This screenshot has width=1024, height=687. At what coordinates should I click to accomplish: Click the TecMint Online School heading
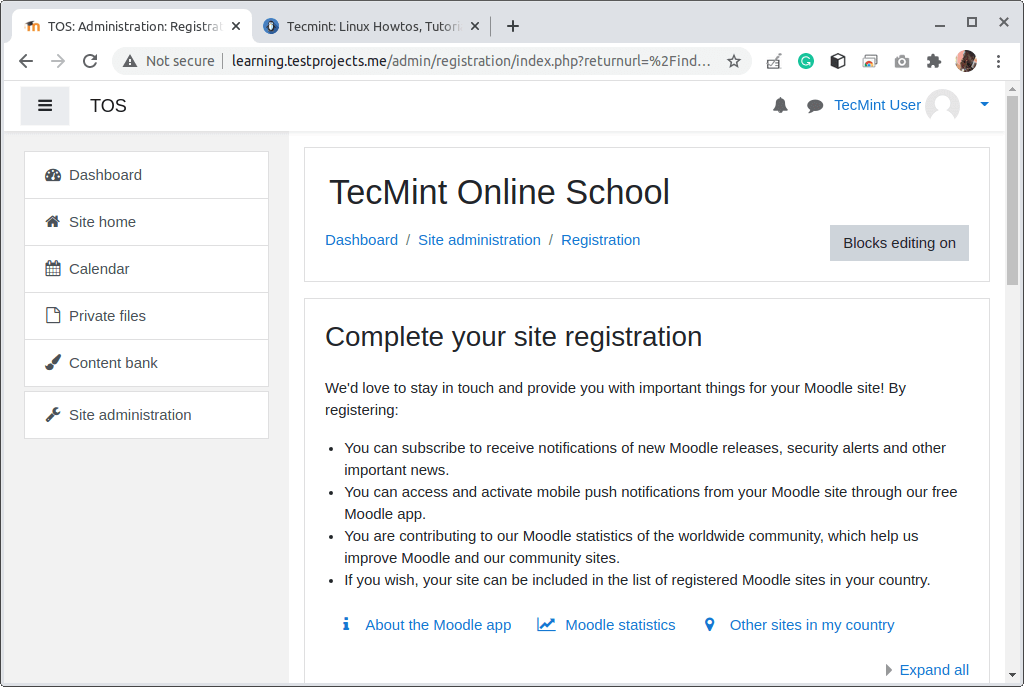tap(499, 192)
